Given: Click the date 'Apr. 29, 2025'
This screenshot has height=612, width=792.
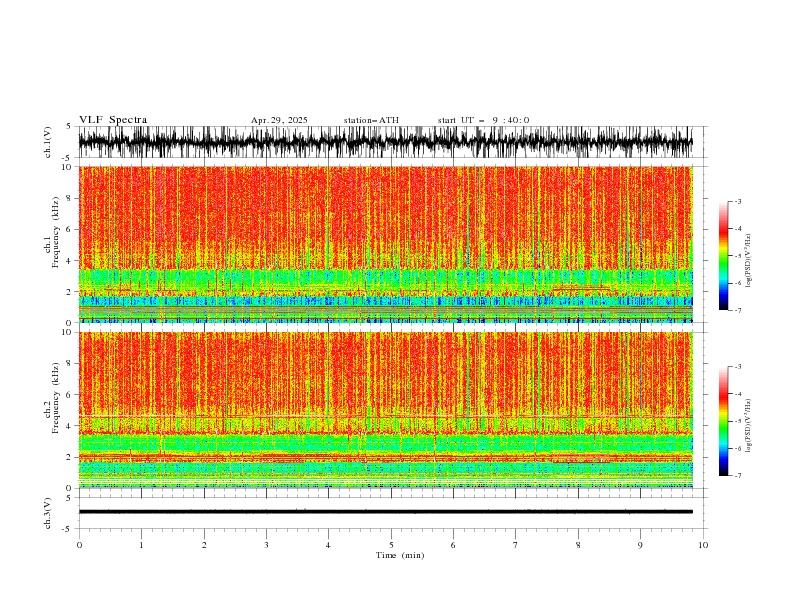Looking at the screenshot, I should [x=279, y=120].
